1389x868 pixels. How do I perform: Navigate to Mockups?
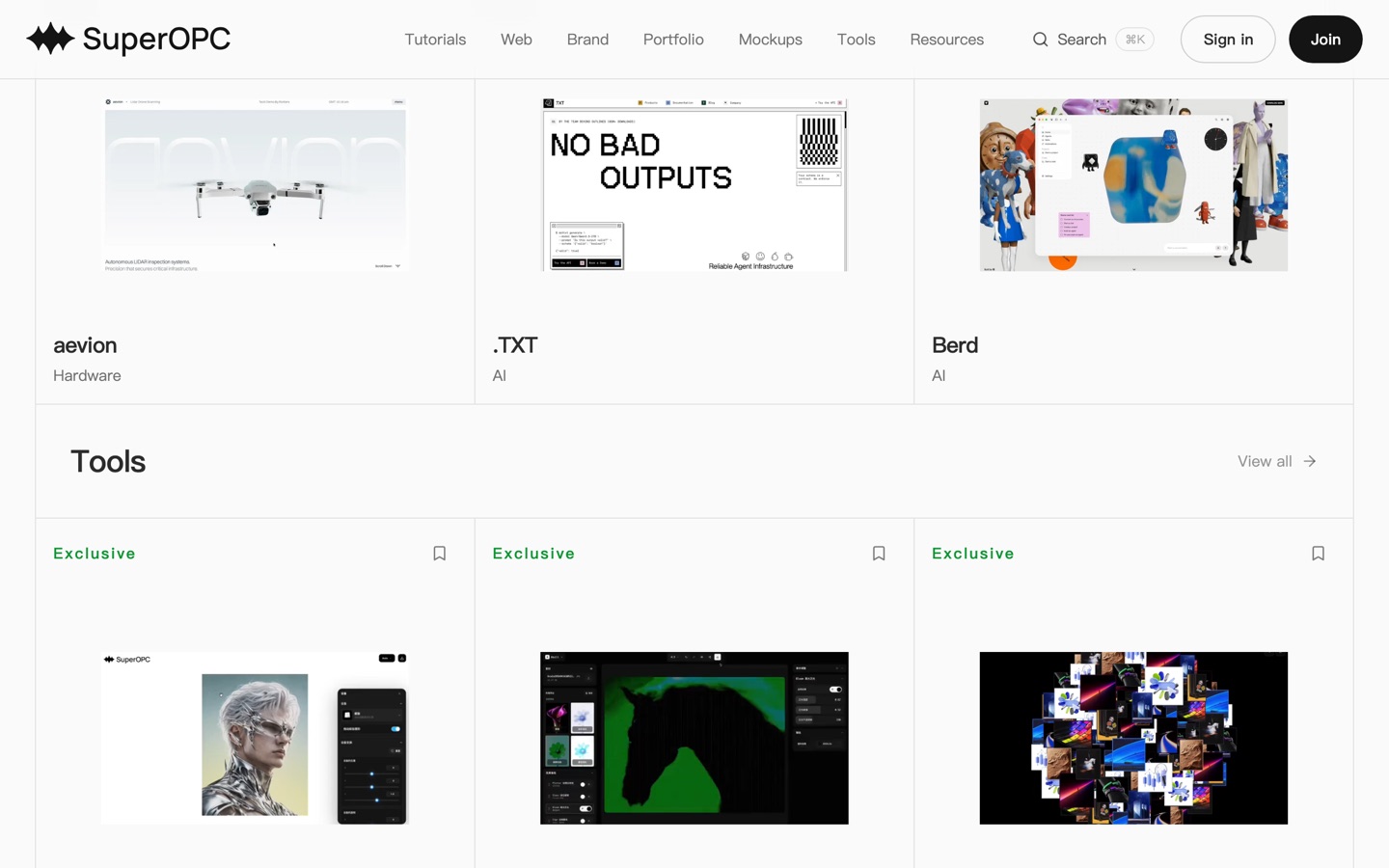pyautogui.click(x=771, y=40)
